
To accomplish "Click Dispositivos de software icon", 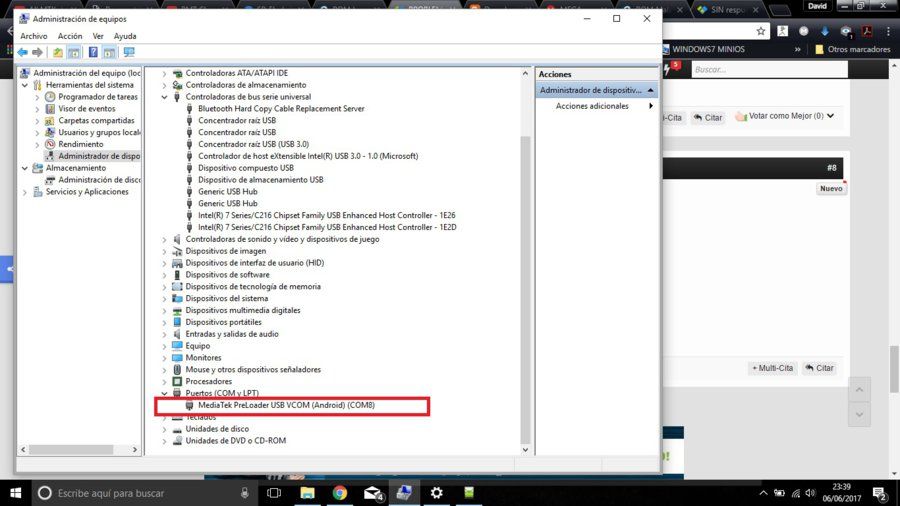I will [177, 275].
